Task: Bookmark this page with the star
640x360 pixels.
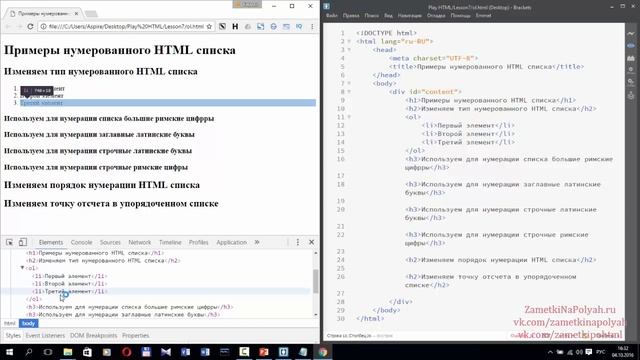Action: 209,26
